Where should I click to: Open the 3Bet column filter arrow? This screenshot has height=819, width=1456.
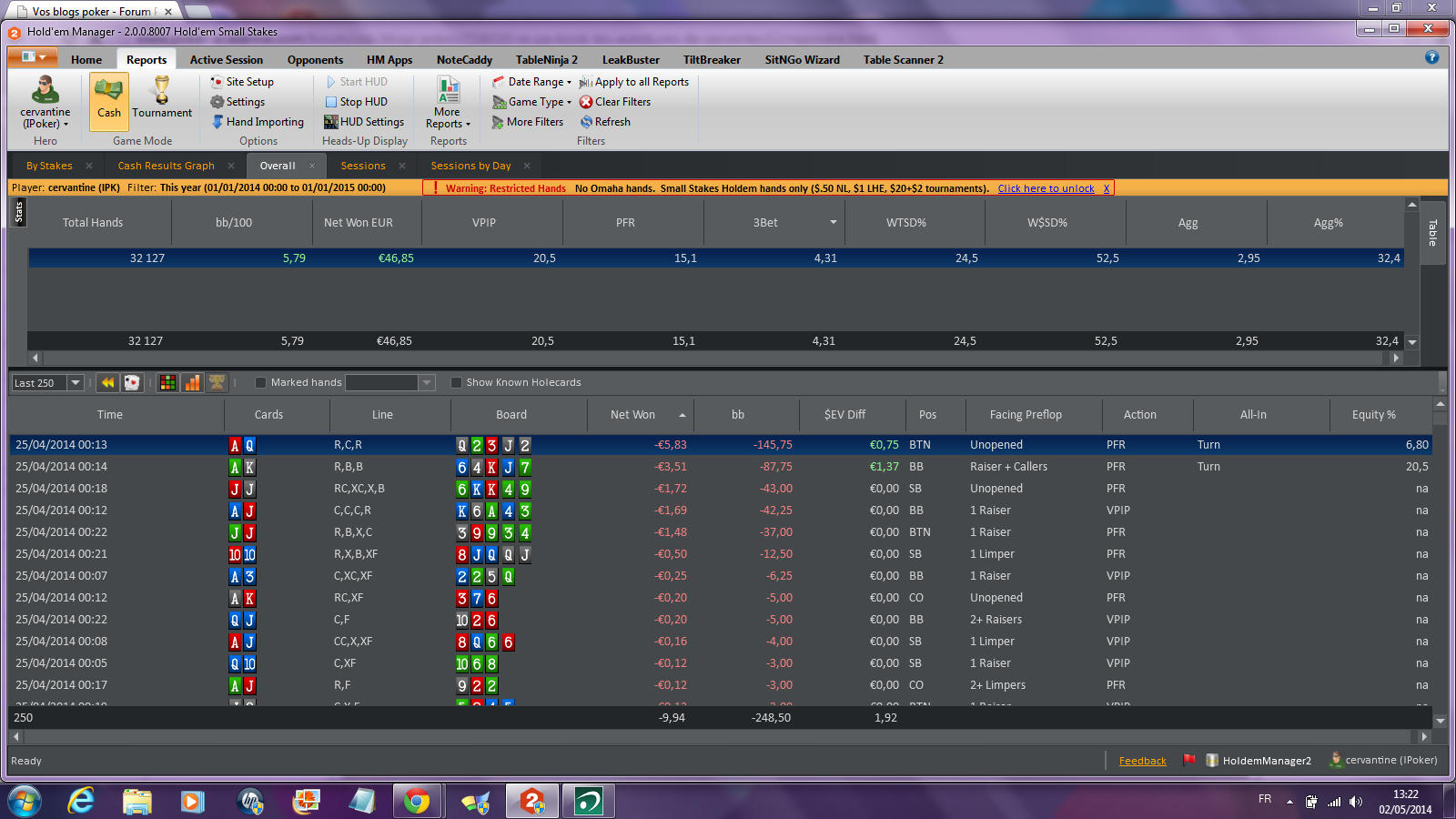click(833, 223)
